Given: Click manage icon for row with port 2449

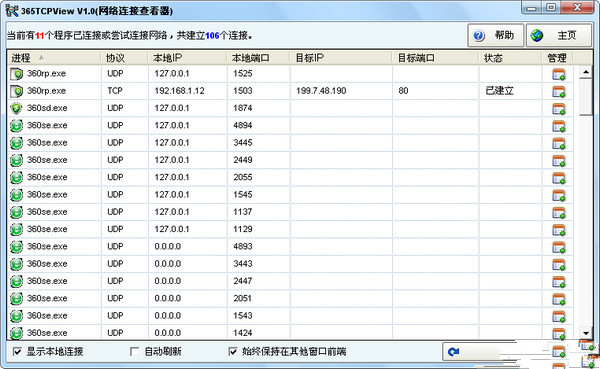Looking at the screenshot, I should [559, 161].
